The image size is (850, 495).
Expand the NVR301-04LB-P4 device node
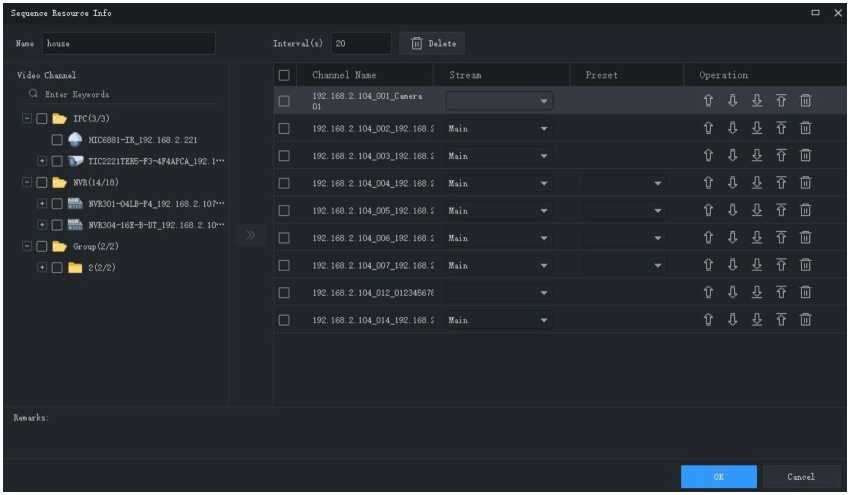click(x=41, y=203)
